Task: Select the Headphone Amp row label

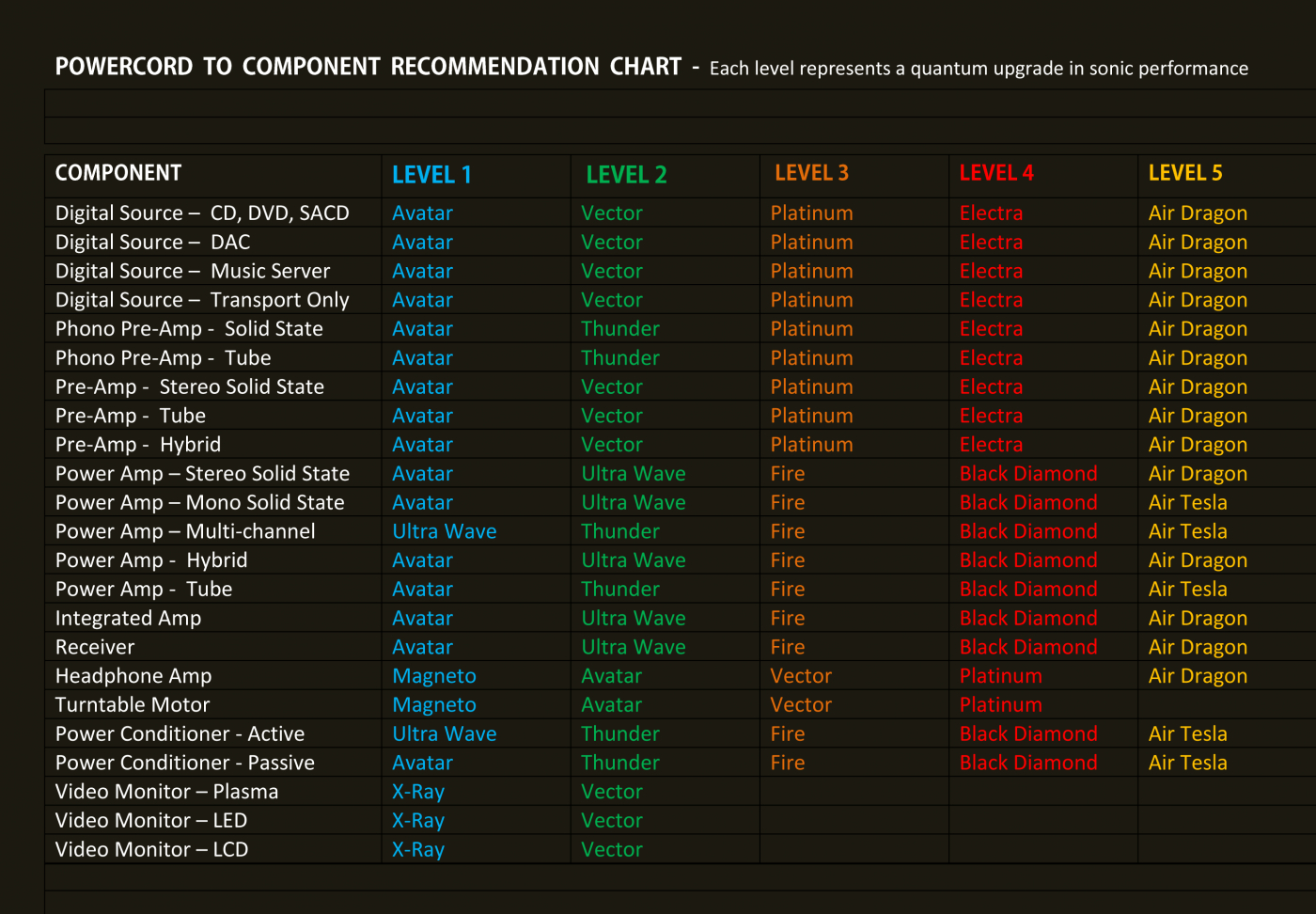Action: point(133,676)
